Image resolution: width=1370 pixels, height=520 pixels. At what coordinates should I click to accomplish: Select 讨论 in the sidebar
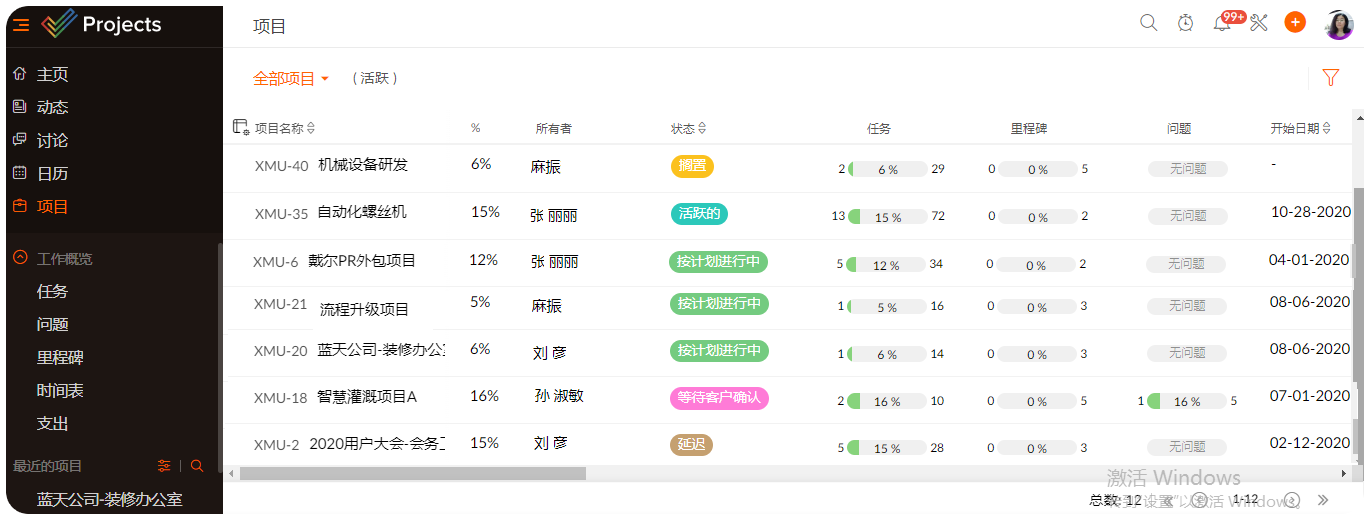(52, 140)
